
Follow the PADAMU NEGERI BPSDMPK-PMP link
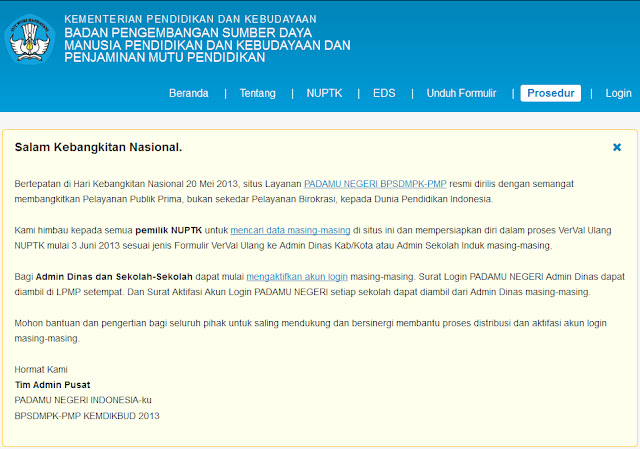(x=375, y=184)
